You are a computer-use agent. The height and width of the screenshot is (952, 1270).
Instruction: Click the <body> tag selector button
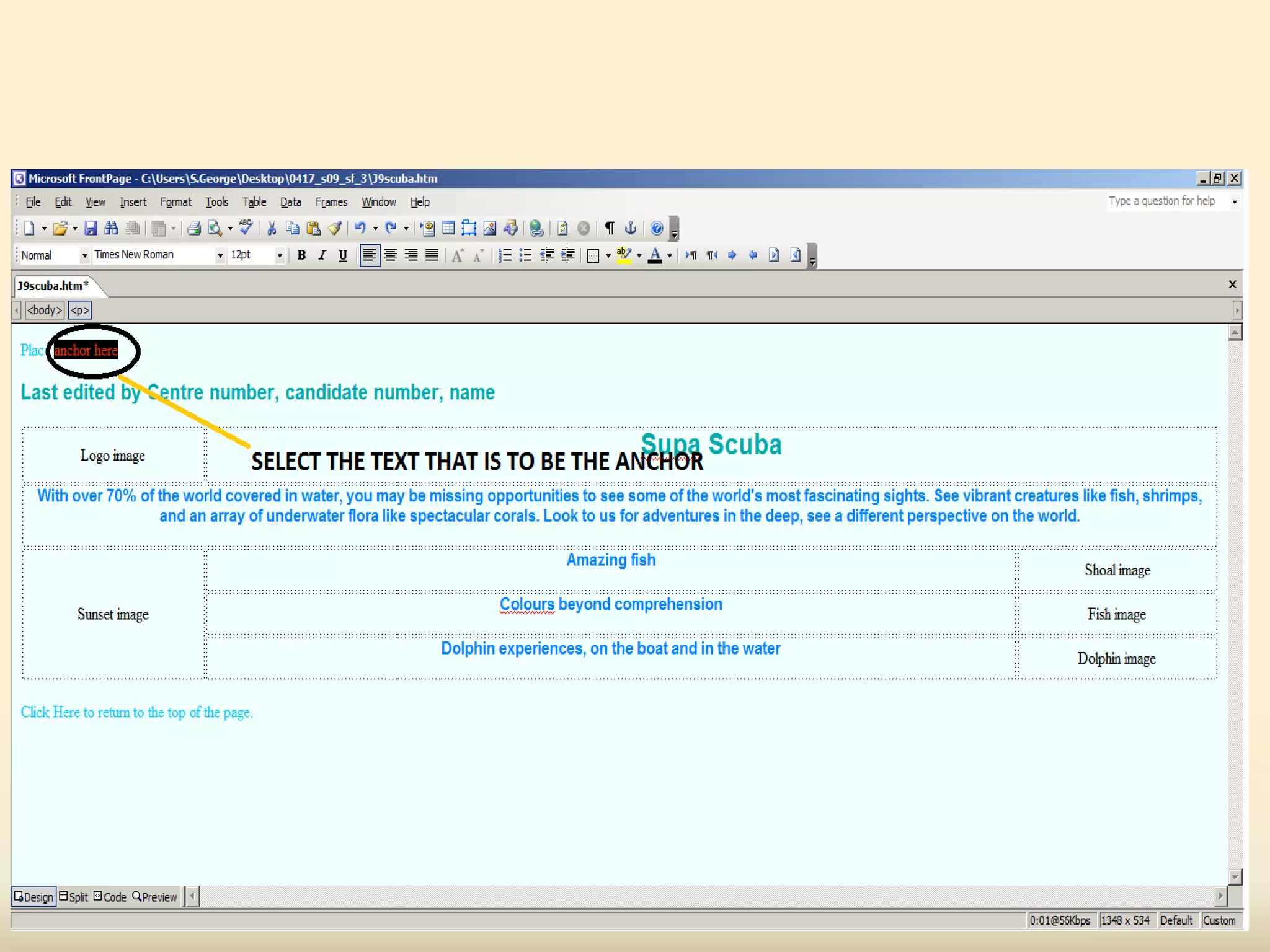45,310
